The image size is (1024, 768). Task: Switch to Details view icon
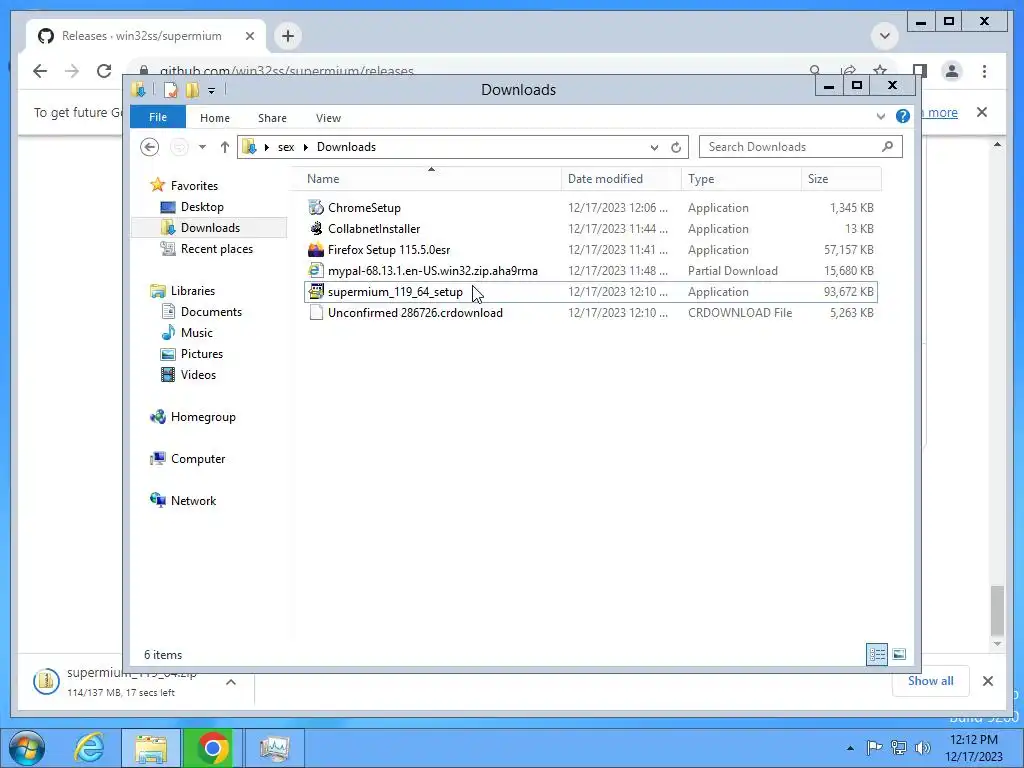(876, 654)
